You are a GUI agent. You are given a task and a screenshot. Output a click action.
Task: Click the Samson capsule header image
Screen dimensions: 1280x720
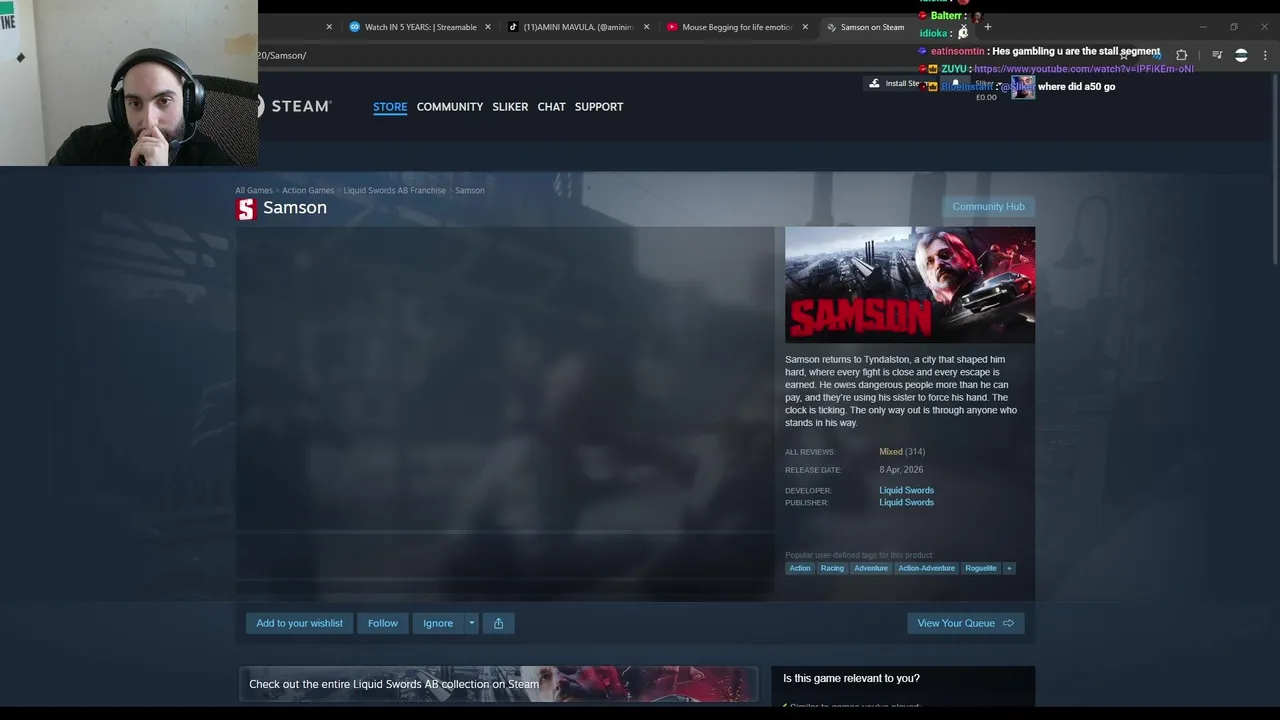910,285
